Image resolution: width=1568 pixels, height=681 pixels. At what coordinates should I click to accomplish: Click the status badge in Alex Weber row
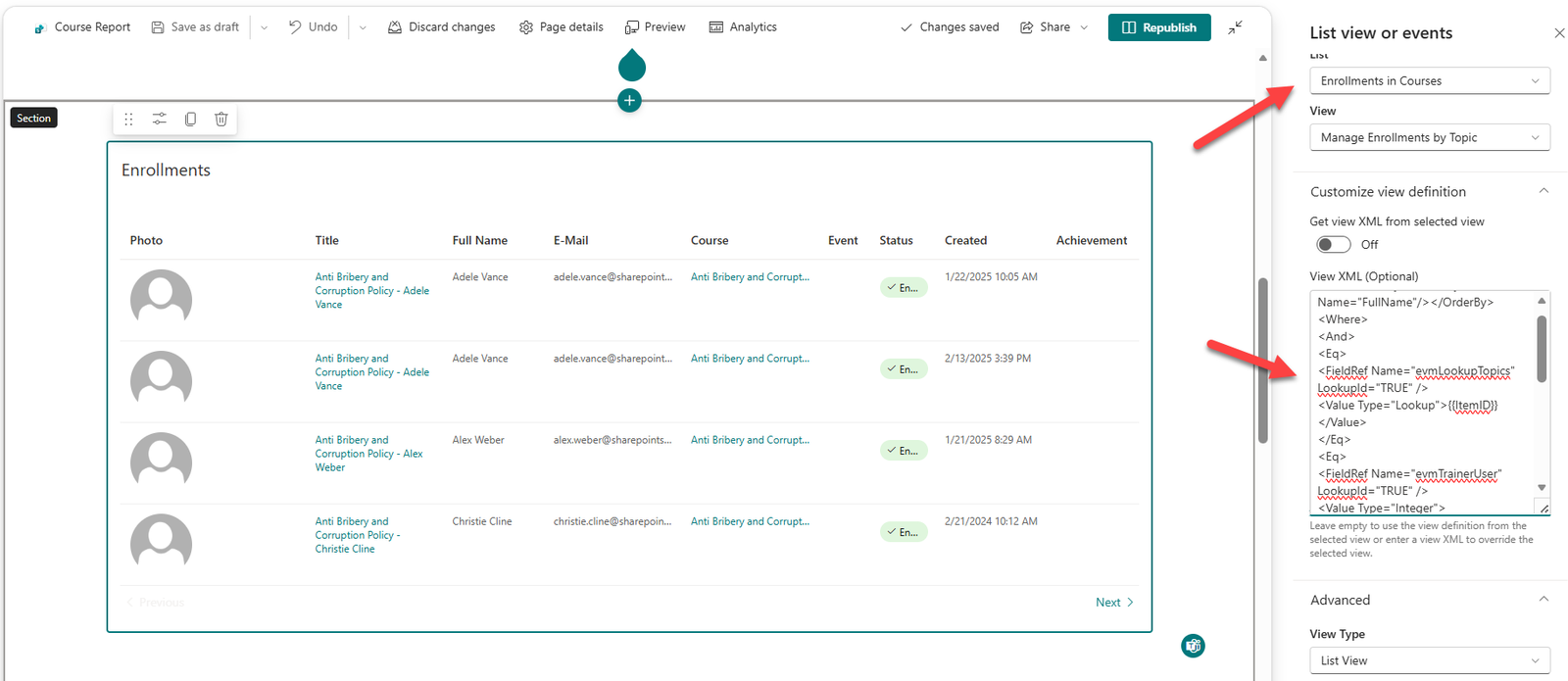click(903, 451)
